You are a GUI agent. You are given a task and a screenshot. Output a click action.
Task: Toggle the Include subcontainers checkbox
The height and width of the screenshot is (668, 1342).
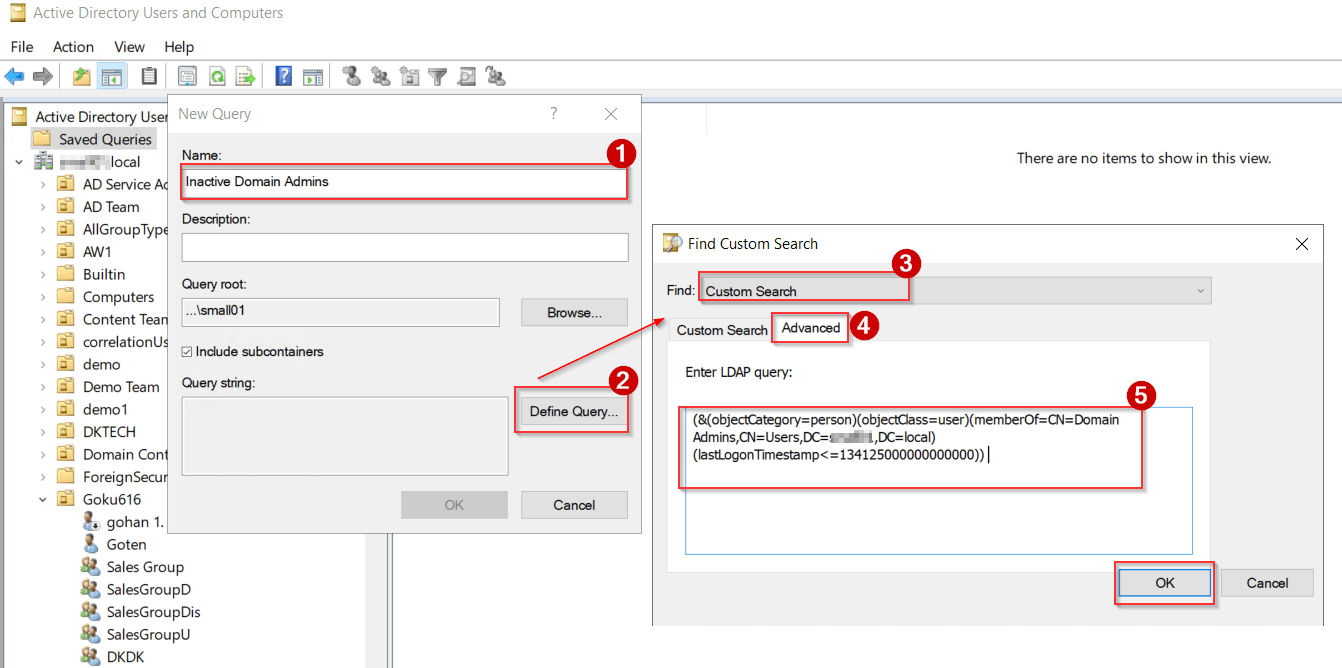(x=187, y=352)
